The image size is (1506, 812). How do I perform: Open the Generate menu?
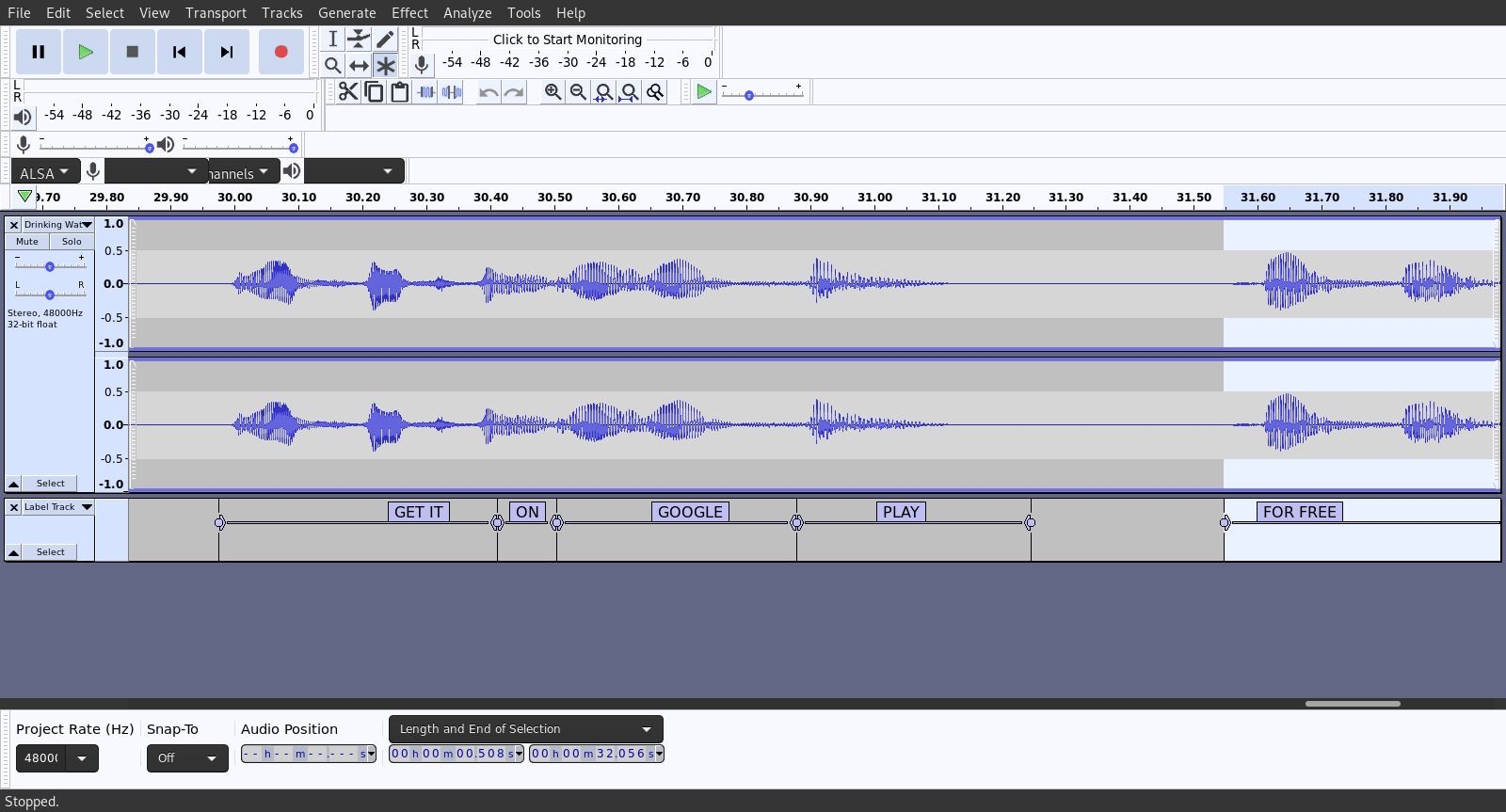[x=347, y=13]
